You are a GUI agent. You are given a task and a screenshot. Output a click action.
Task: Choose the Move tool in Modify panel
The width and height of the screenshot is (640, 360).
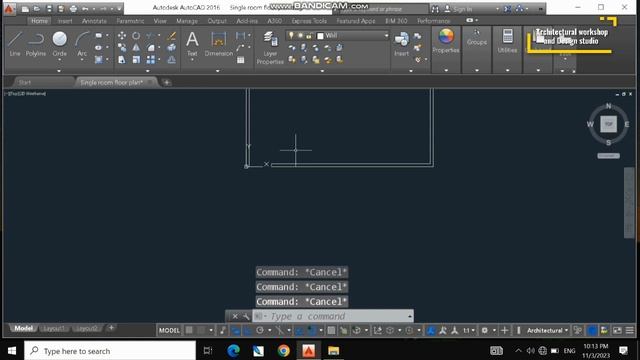pos(122,36)
